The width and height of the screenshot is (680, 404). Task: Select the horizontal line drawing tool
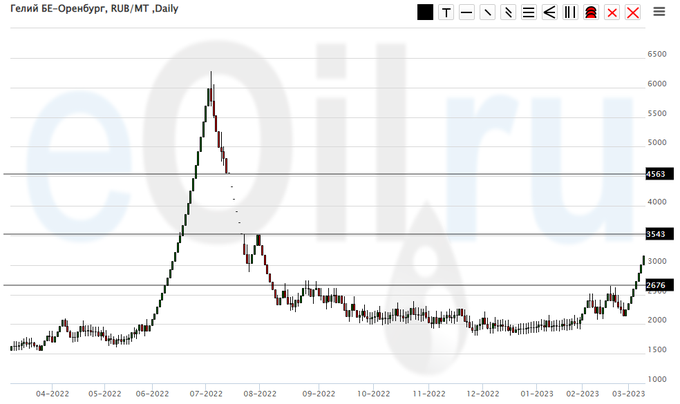(x=466, y=13)
